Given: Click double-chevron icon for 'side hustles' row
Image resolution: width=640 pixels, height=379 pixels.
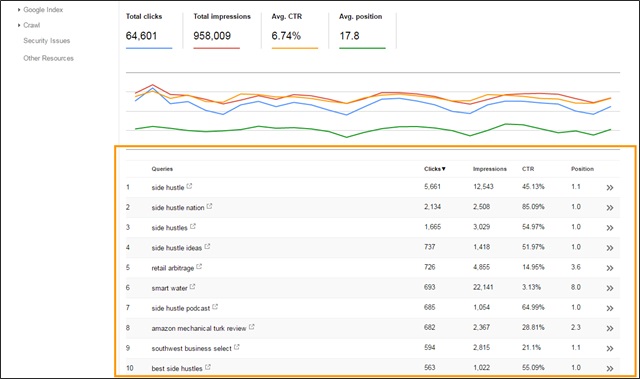Looking at the screenshot, I should coord(610,228).
